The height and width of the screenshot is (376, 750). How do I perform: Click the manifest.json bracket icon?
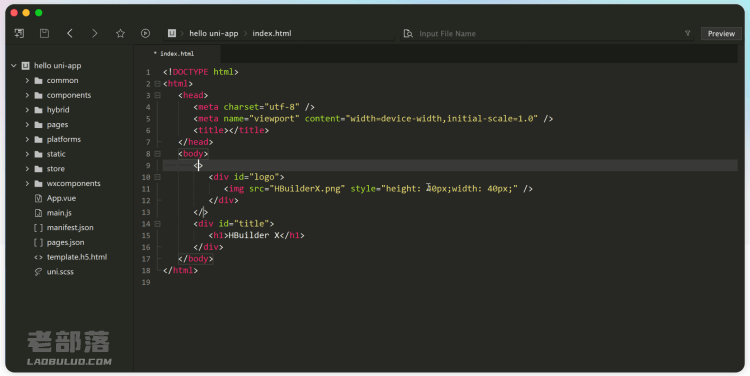coord(39,228)
